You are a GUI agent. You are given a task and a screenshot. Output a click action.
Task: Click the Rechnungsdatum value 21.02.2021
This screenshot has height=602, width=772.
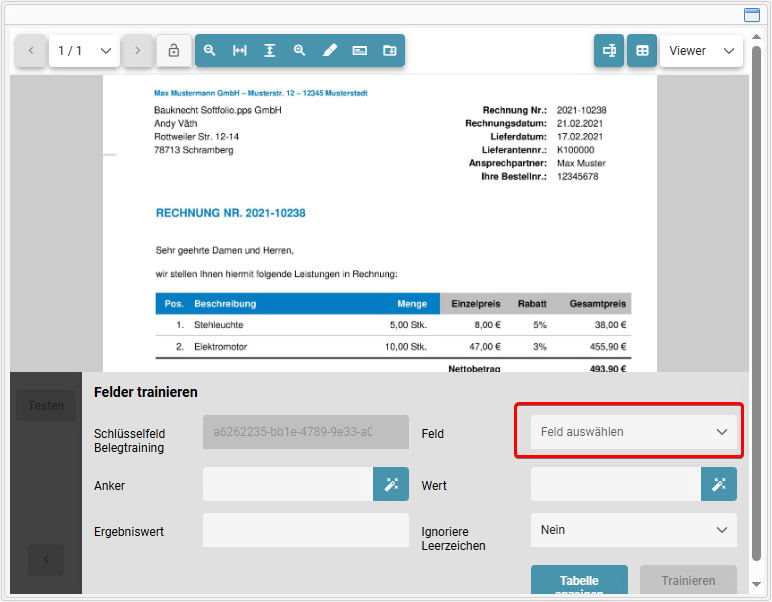[x=579, y=124]
